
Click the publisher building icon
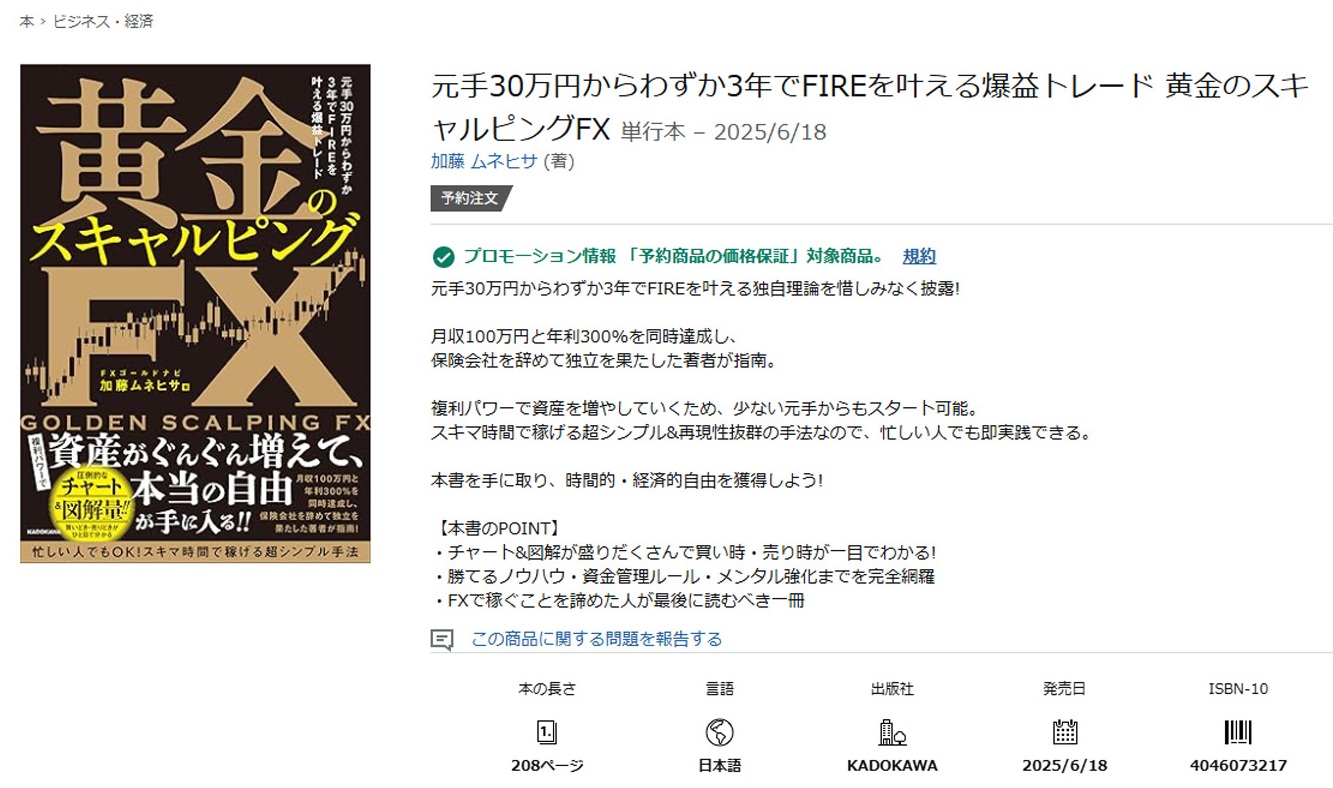point(892,732)
